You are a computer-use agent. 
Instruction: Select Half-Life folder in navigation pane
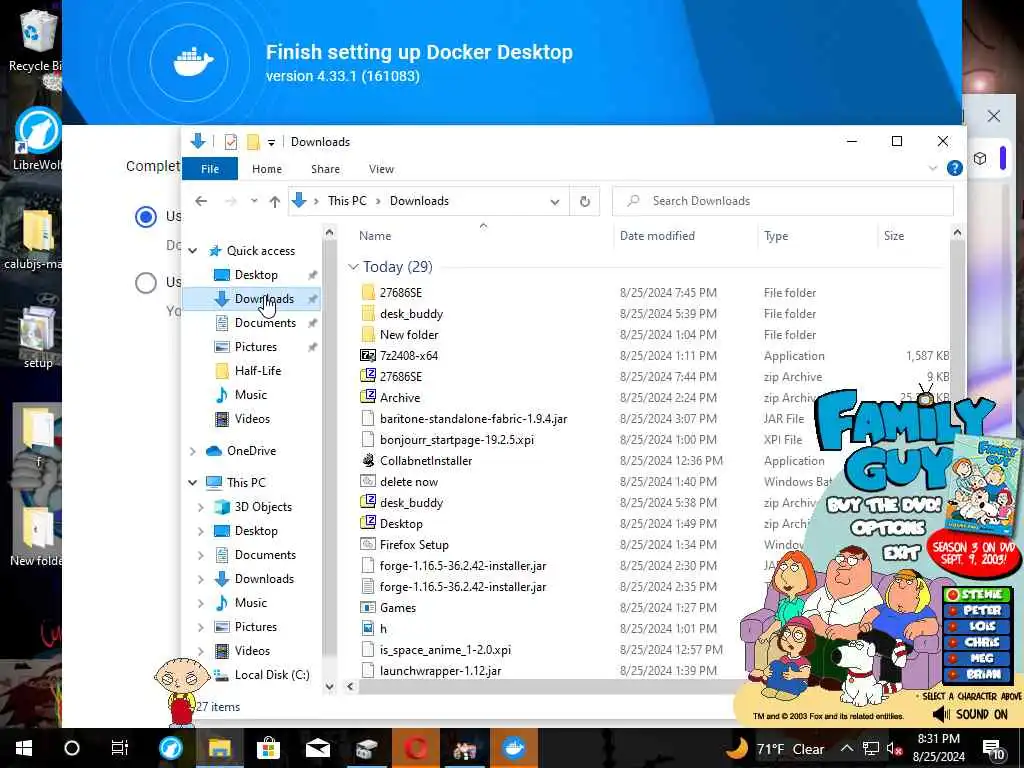click(257, 371)
